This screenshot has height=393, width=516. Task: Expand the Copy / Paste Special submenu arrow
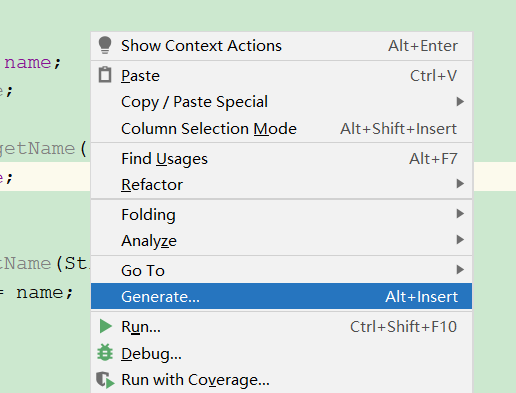pyautogui.click(x=460, y=101)
